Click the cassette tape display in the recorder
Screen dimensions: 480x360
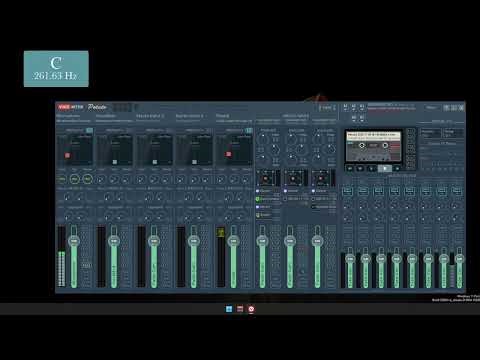(x=373, y=147)
